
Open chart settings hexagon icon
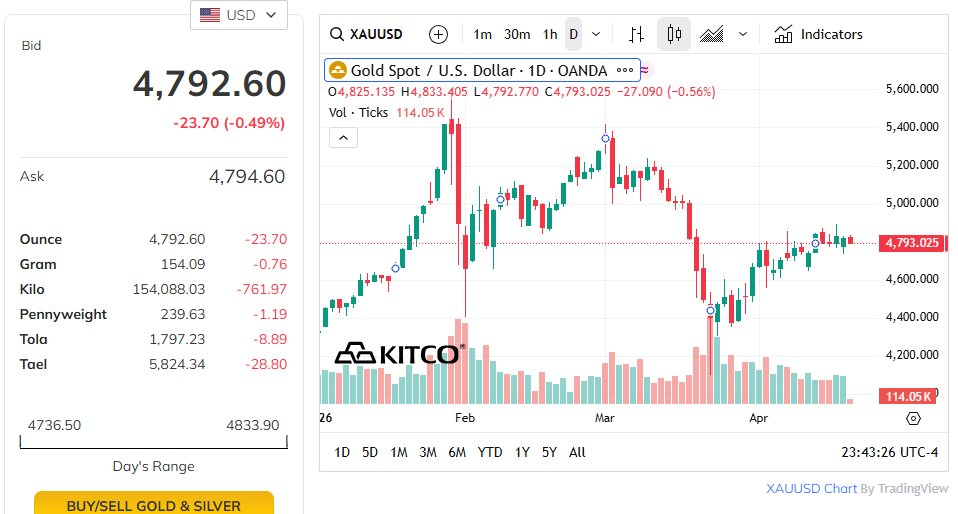[x=913, y=419]
